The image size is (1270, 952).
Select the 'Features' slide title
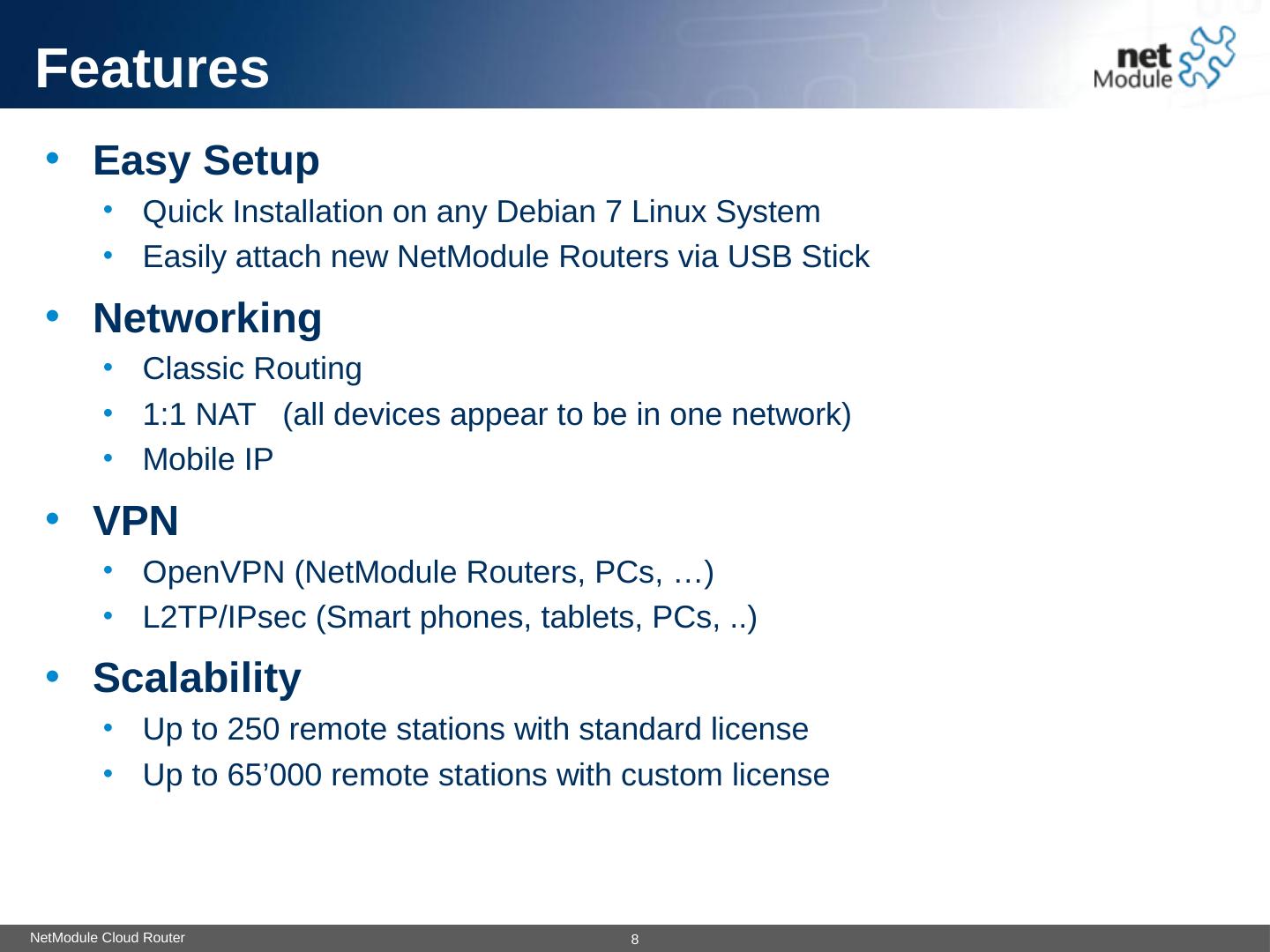click(x=153, y=69)
